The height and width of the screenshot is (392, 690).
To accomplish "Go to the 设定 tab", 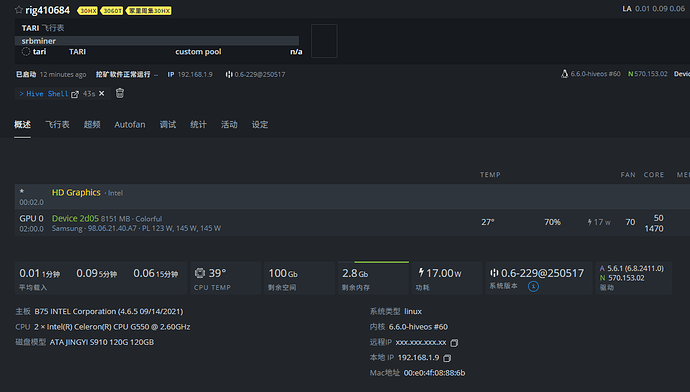I will (260, 125).
